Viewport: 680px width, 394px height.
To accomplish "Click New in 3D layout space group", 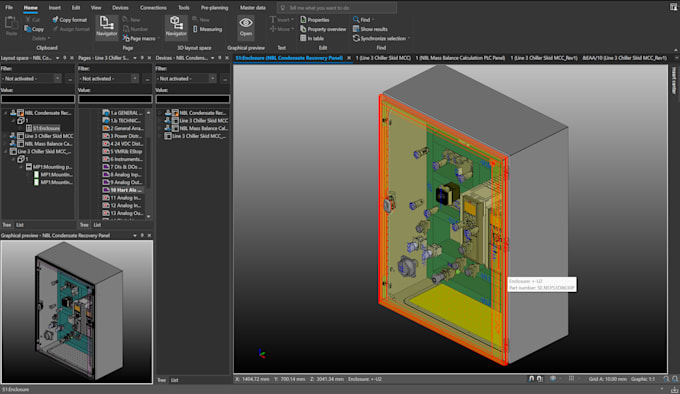I will [x=201, y=20].
